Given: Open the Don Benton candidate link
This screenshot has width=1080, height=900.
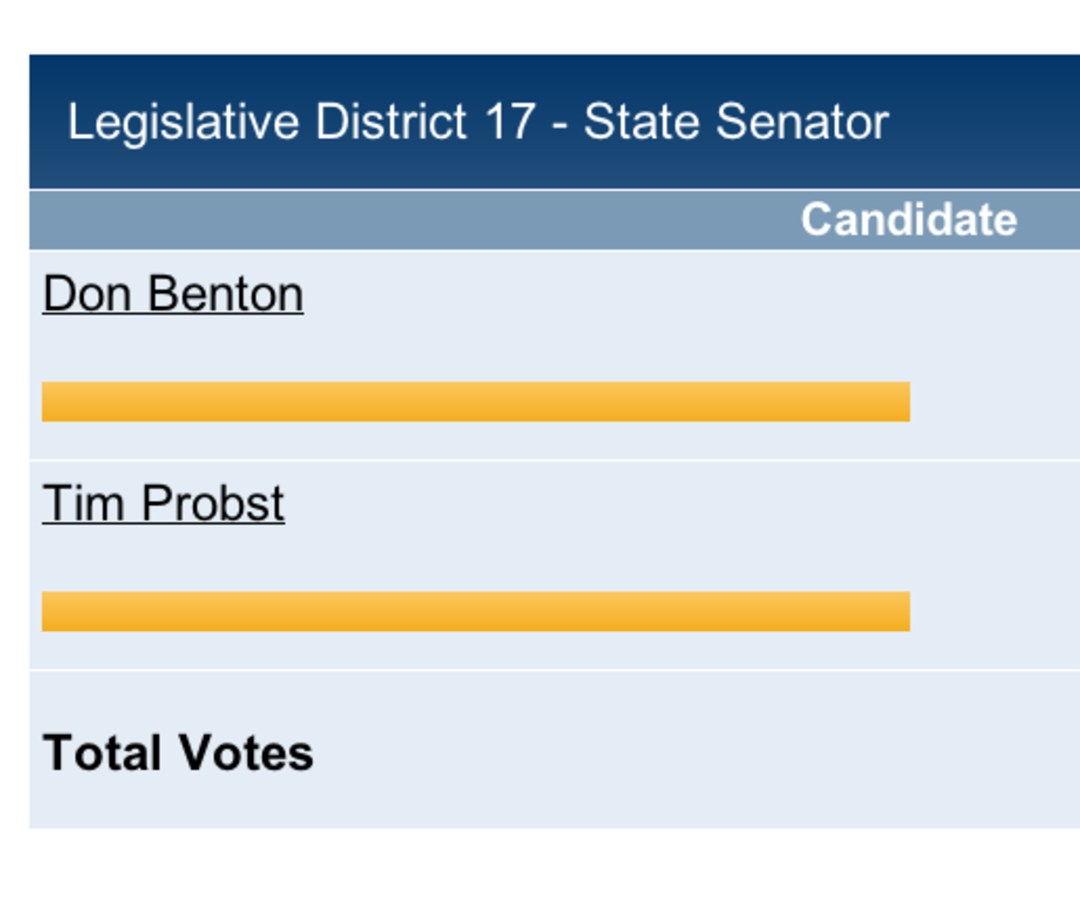Looking at the screenshot, I should (x=173, y=295).
